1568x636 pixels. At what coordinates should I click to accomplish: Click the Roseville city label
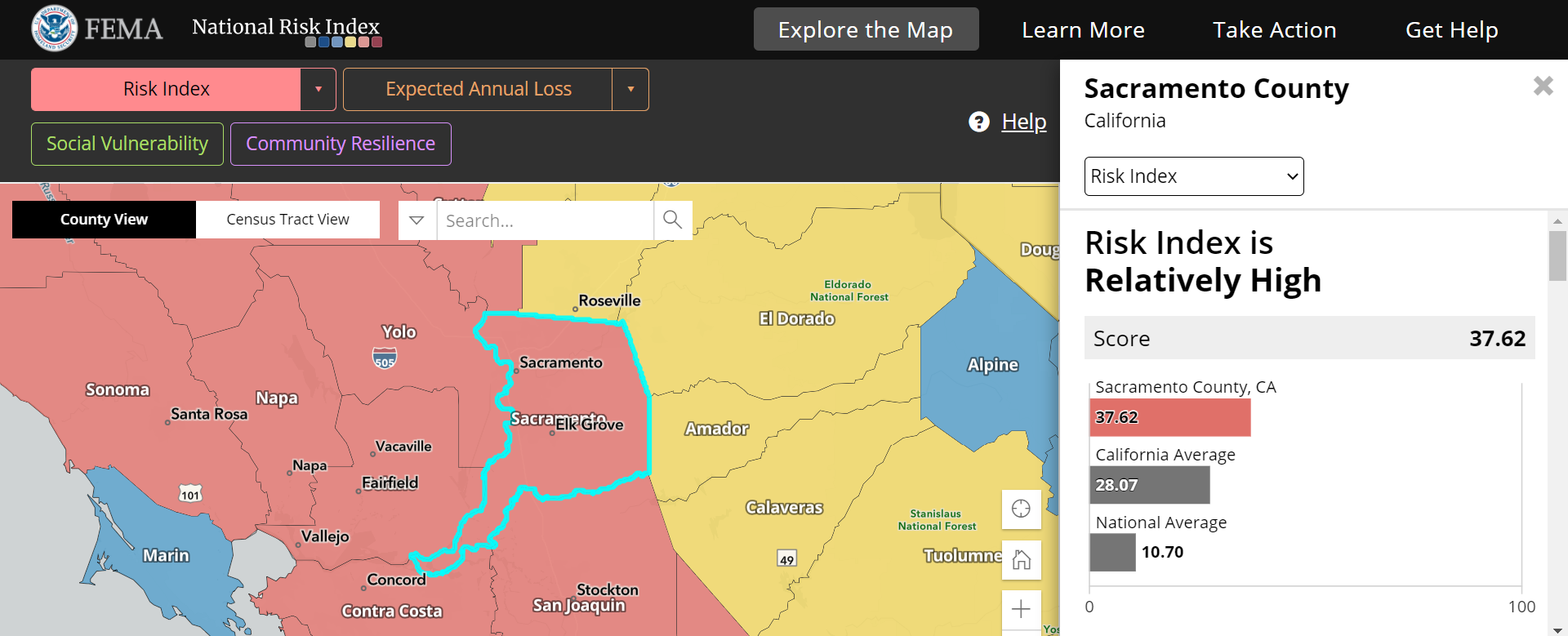[x=609, y=300]
